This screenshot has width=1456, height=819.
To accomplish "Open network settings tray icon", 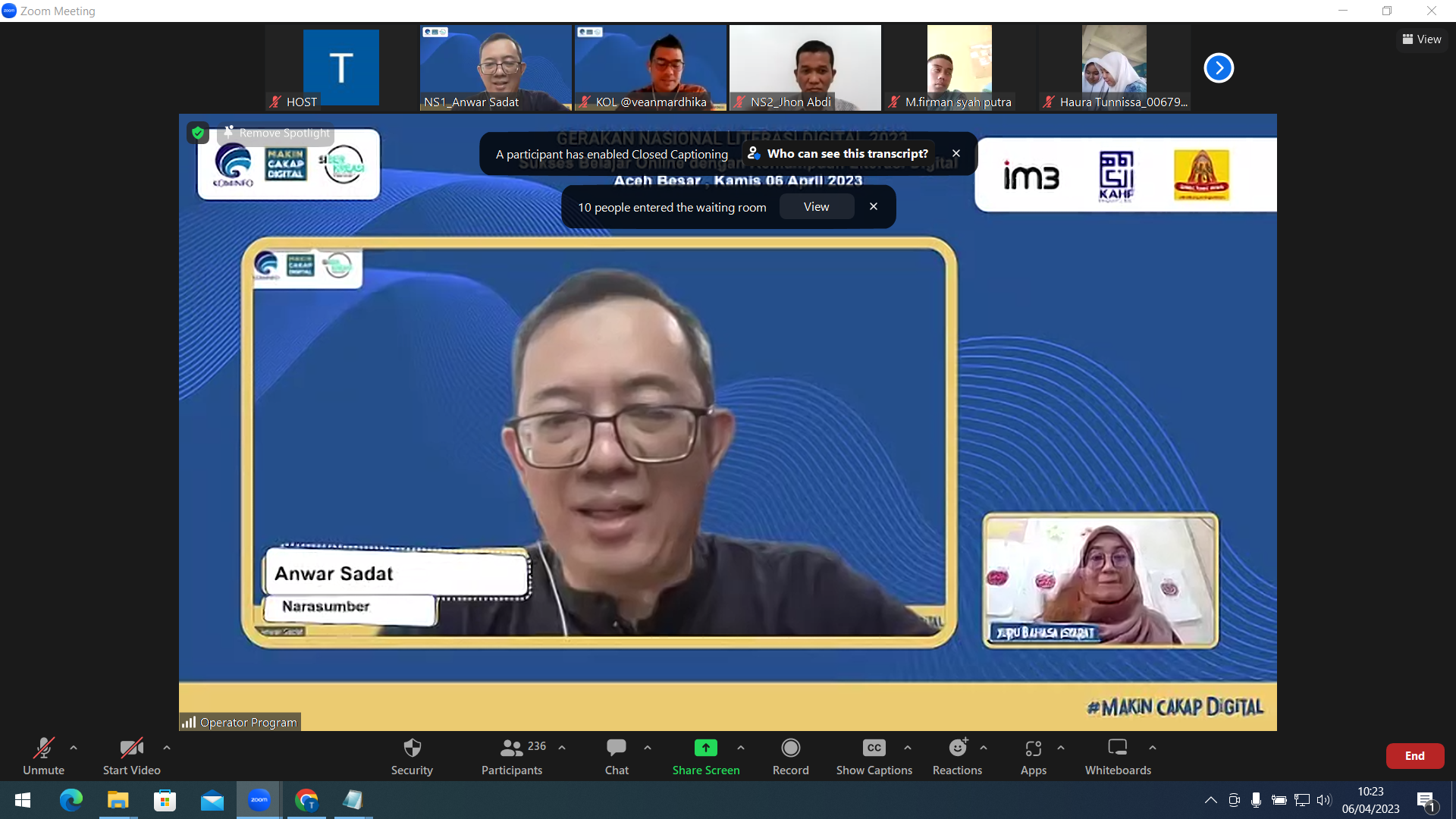I will [x=1302, y=800].
